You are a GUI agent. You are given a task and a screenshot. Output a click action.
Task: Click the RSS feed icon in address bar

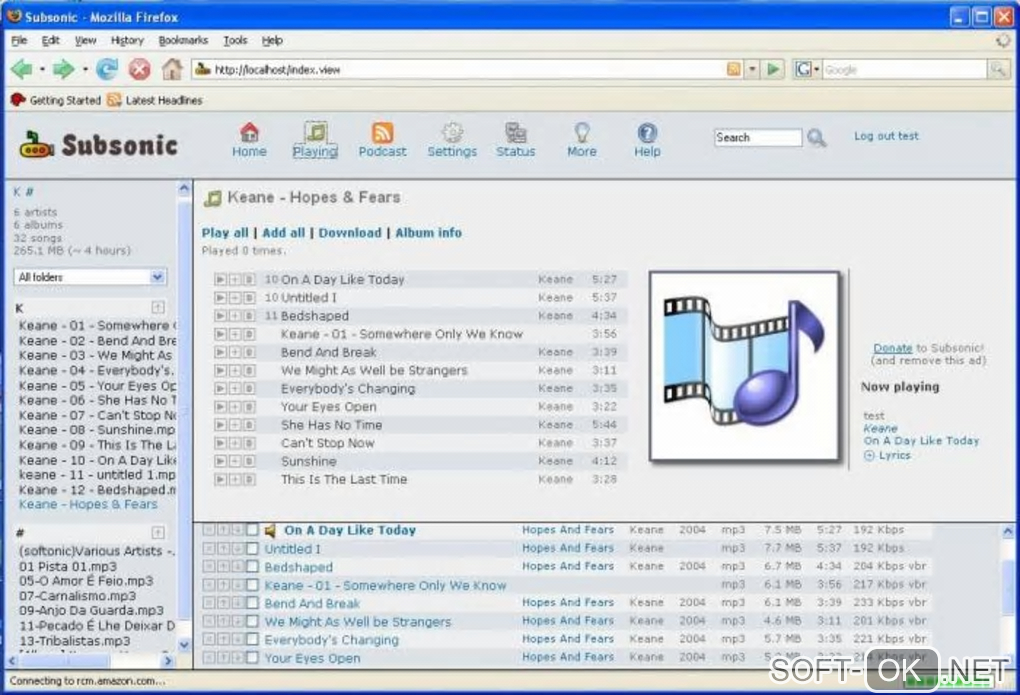(734, 69)
